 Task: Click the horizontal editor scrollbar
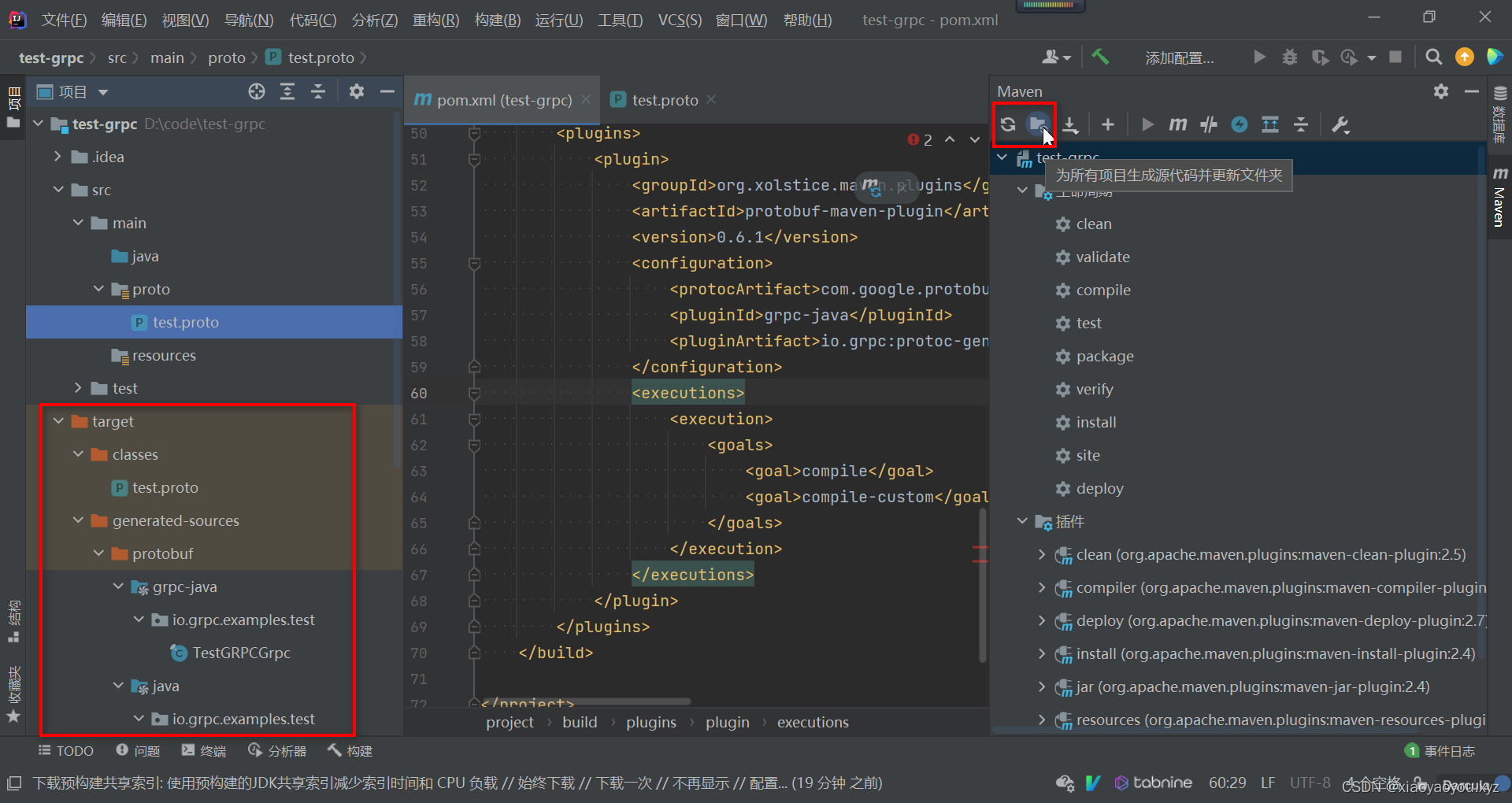(x=585, y=701)
